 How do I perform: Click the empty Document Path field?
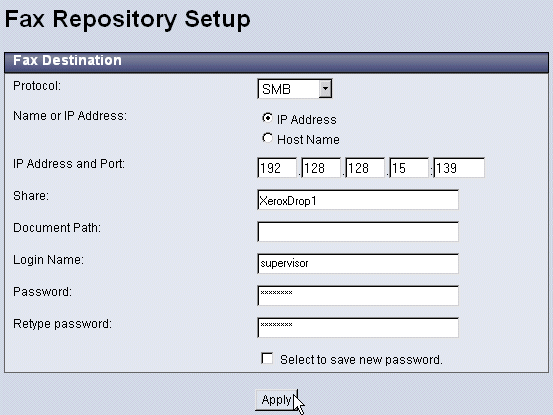pos(358,232)
